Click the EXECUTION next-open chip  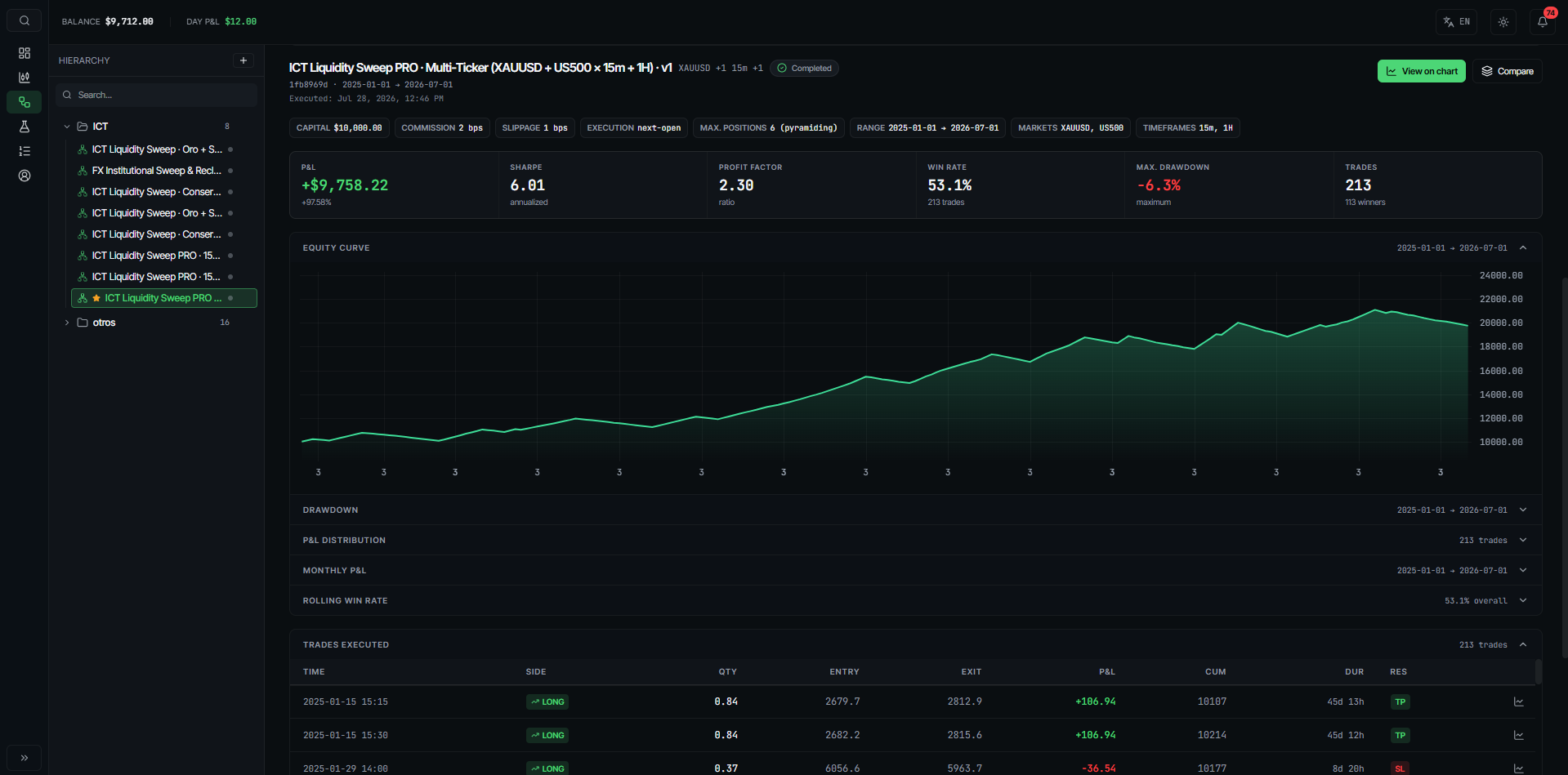(634, 128)
